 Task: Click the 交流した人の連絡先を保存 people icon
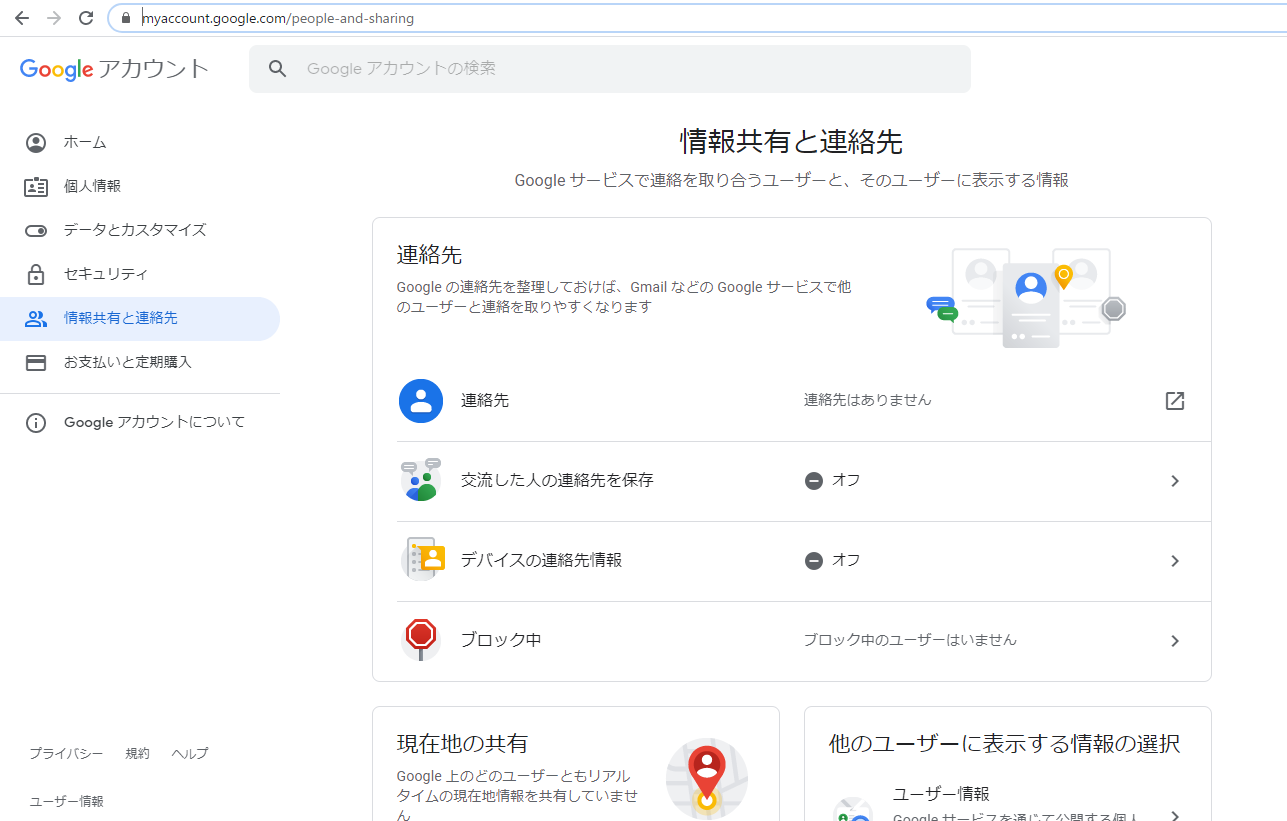coord(421,480)
